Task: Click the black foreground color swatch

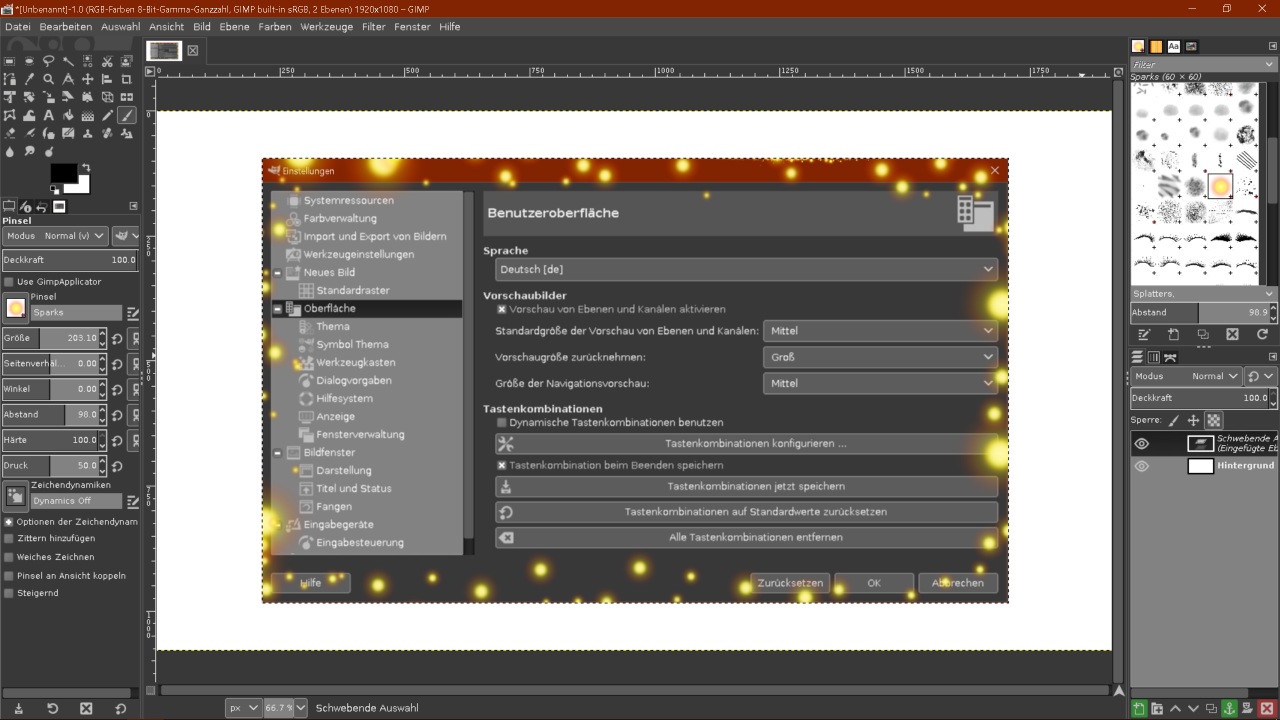Action: tap(63, 173)
